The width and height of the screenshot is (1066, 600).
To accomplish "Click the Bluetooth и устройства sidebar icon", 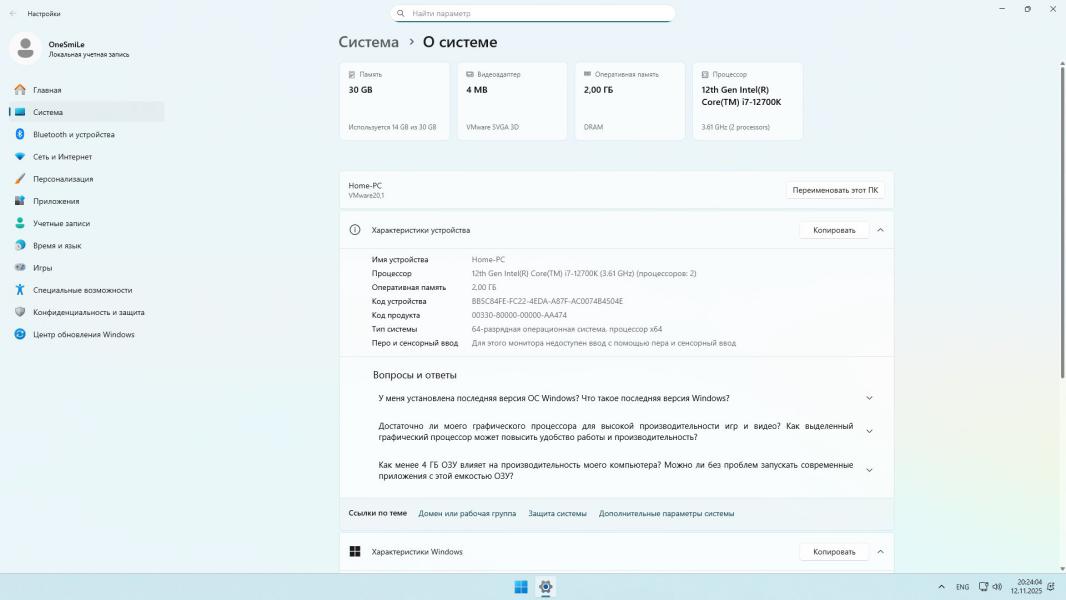I will (x=20, y=134).
